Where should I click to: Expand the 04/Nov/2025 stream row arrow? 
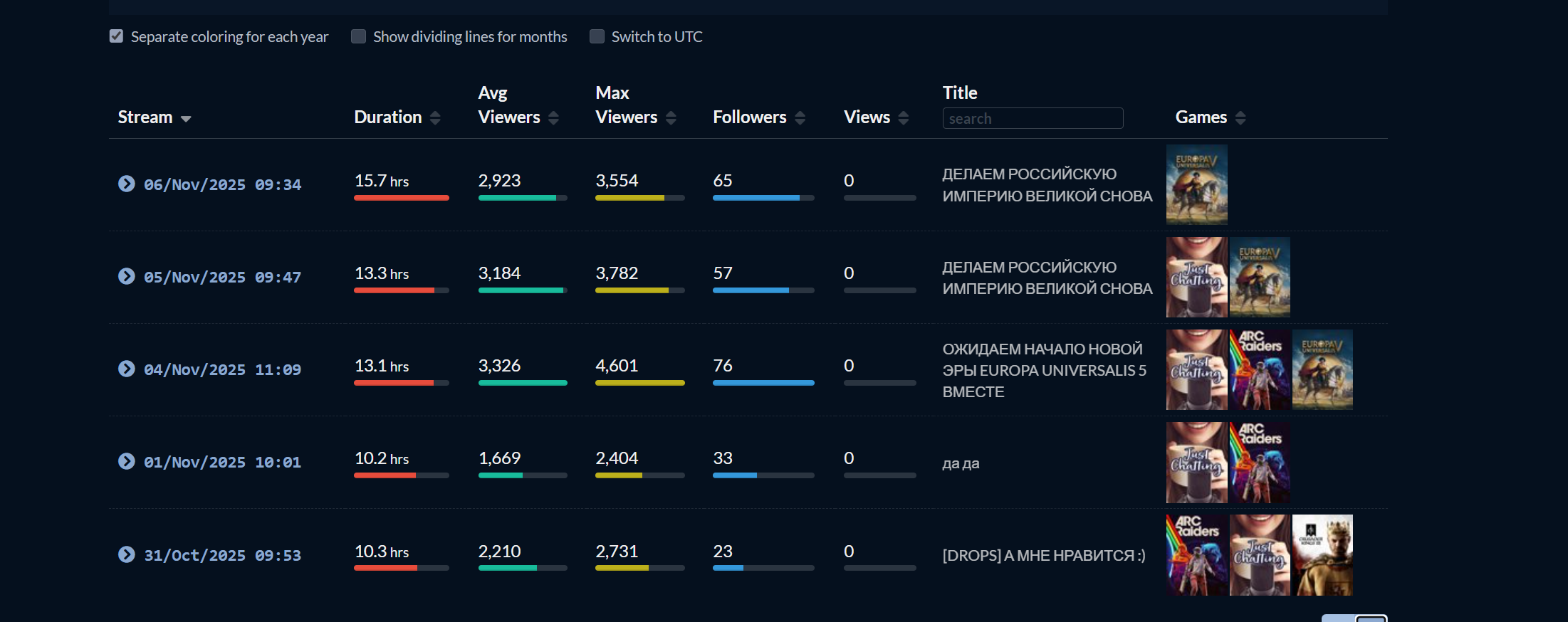[126, 369]
